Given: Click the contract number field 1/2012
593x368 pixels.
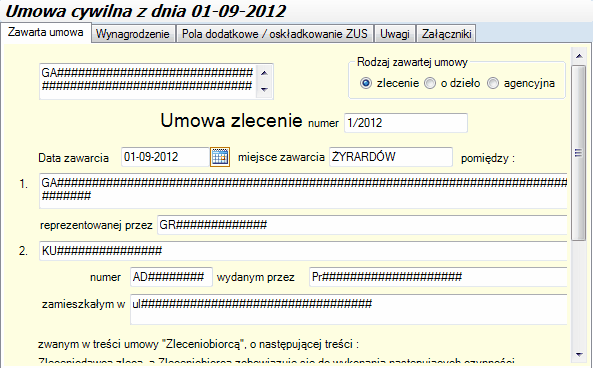Looking at the screenshot, I should pos(406,123).
